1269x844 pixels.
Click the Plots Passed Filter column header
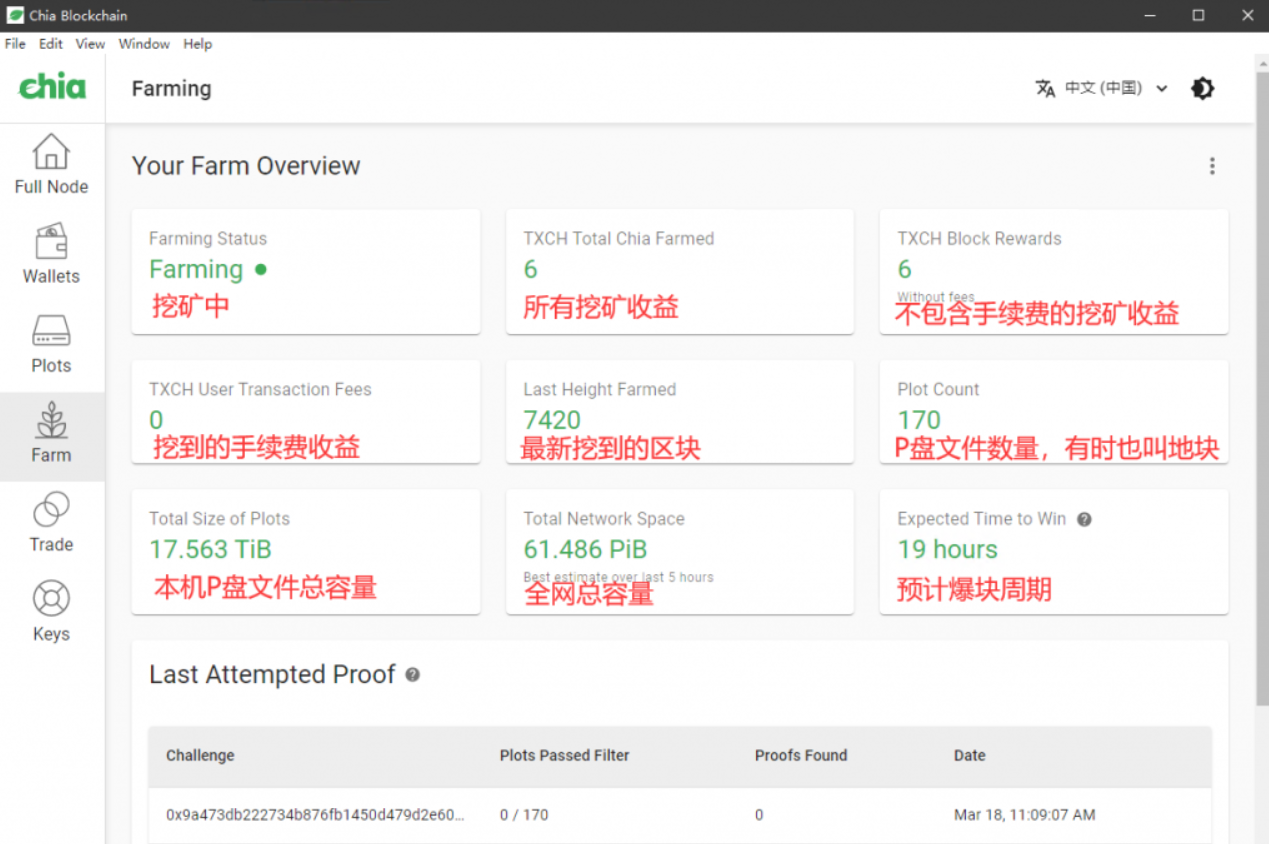565,756
